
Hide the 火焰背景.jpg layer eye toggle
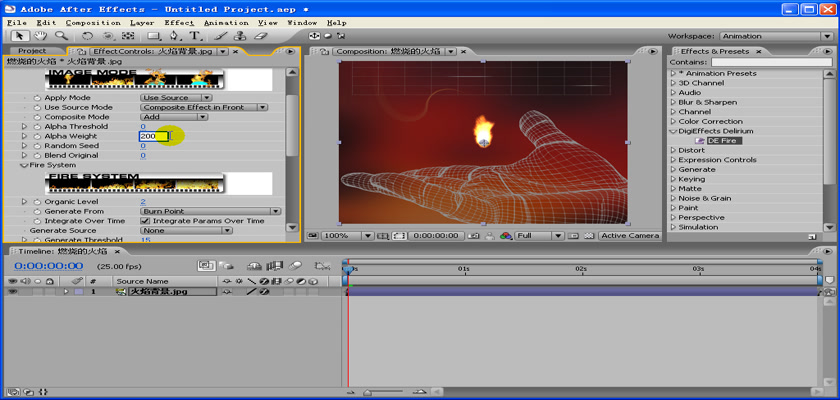coord(12,292)
